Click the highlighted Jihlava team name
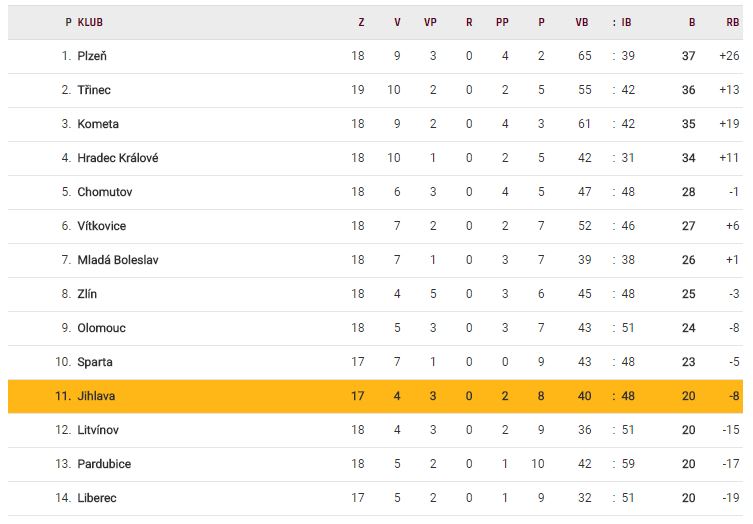Viewport: 753px width, 524px height. tap(96, 396)
